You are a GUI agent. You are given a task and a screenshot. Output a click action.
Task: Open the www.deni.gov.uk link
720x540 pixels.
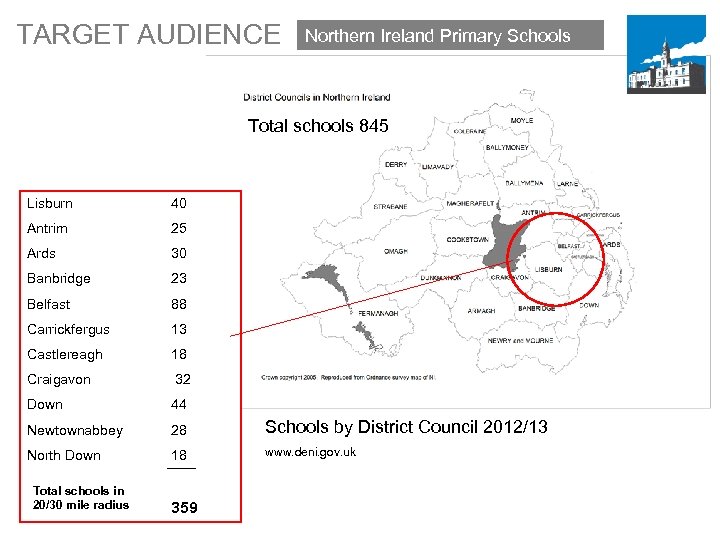pyautogui.click(x=310, y=452)
